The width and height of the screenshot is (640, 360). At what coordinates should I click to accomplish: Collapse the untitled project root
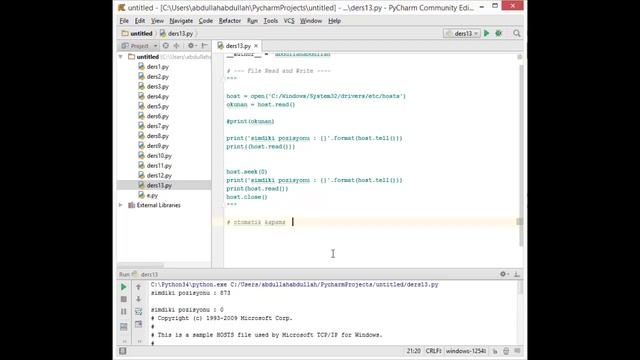[121, 57]
